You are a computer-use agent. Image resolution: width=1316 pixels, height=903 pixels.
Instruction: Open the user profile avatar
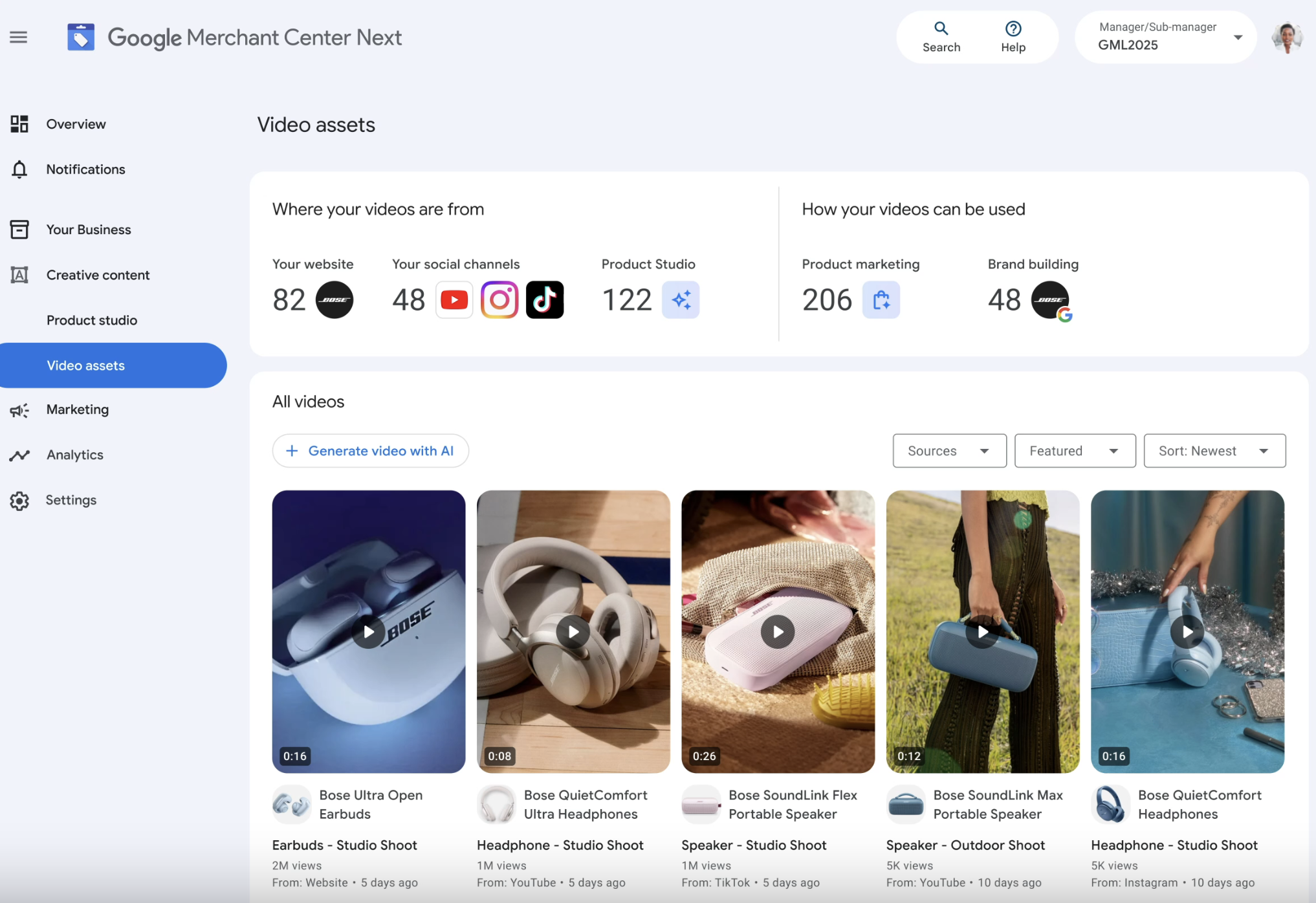(1286, 38)
